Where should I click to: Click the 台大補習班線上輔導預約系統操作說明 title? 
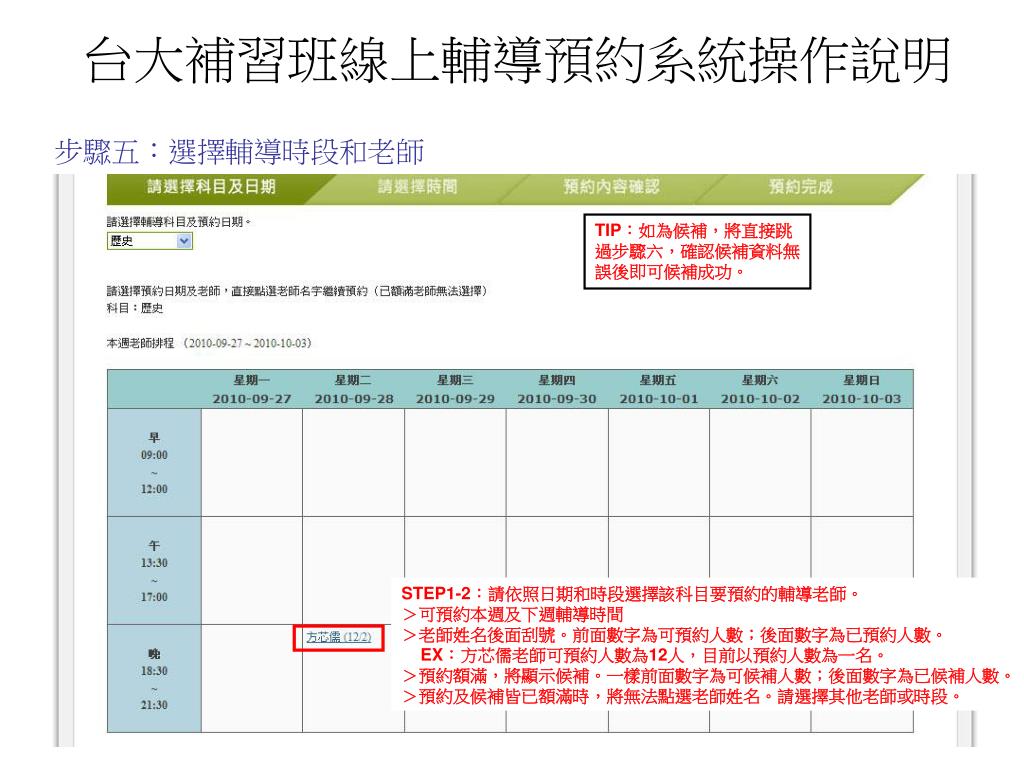coord(518,60)
